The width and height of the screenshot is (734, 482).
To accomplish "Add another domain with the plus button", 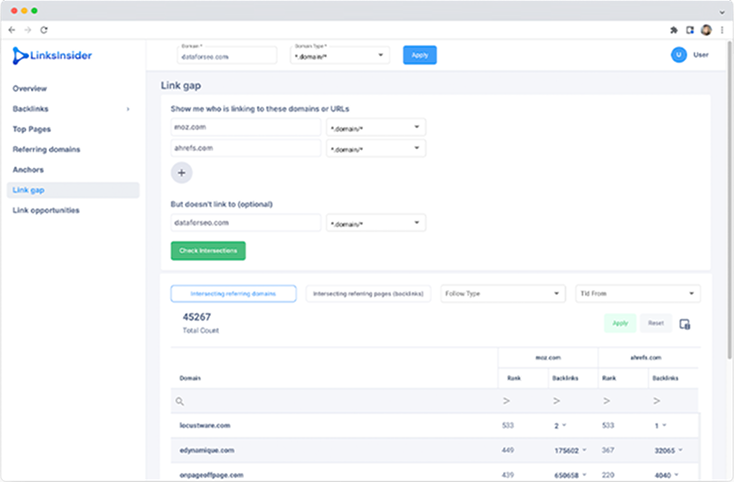I will pyautogui.click(x=182, y=173).
